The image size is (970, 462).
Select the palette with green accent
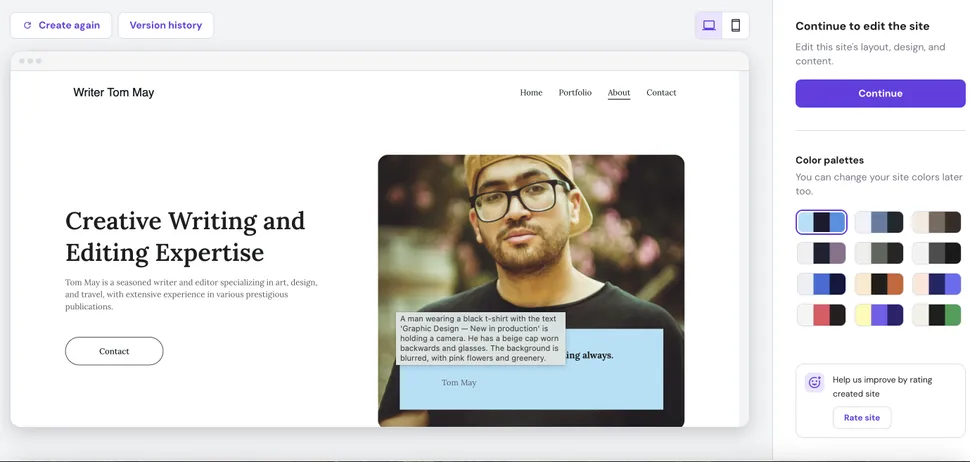(x=936, y=315)
